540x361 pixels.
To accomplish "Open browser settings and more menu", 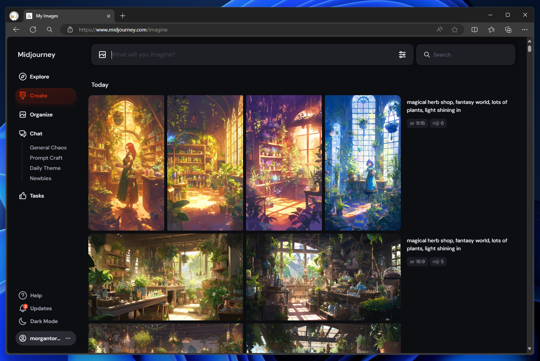I will pyautogui.click(x=525, y=30).
